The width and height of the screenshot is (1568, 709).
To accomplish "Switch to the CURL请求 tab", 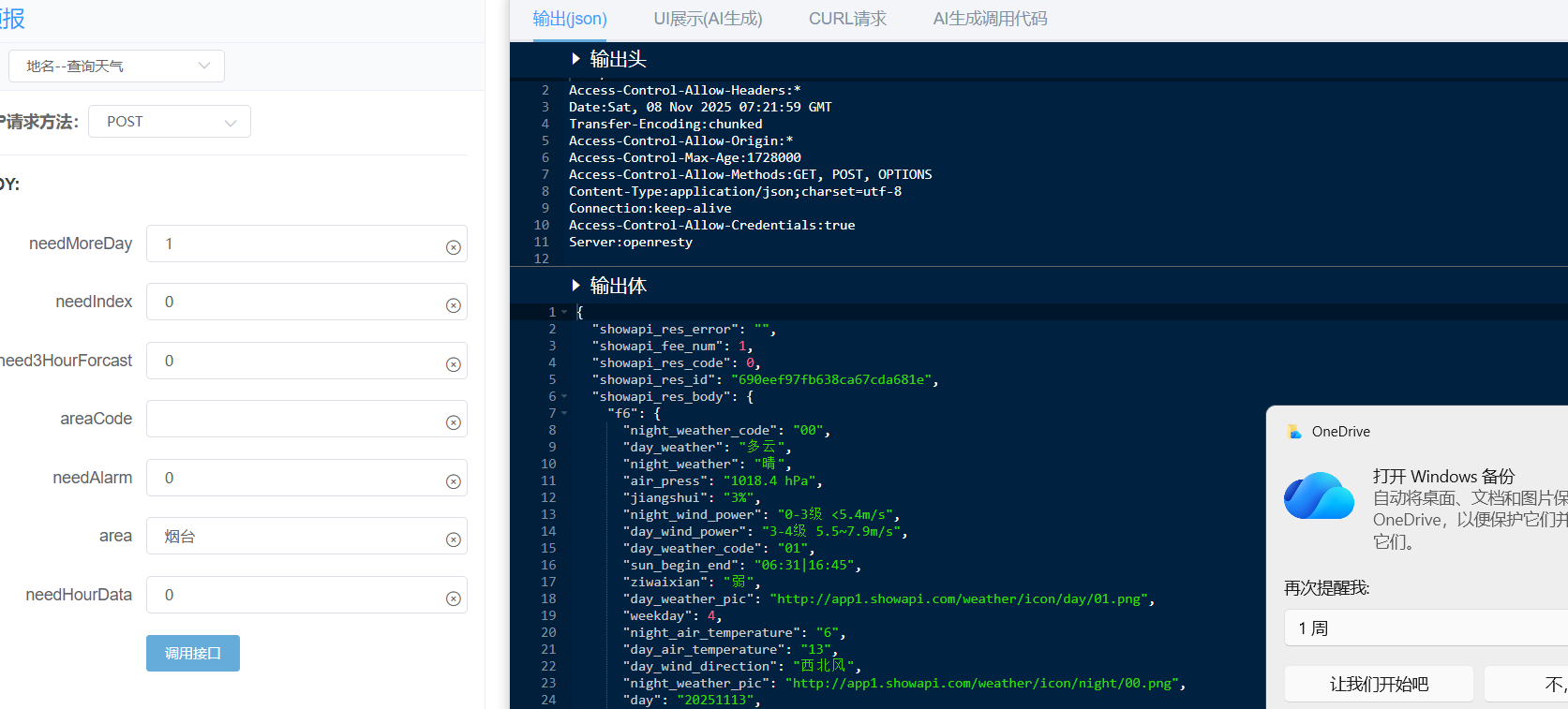I will click(x=847, y=19).
